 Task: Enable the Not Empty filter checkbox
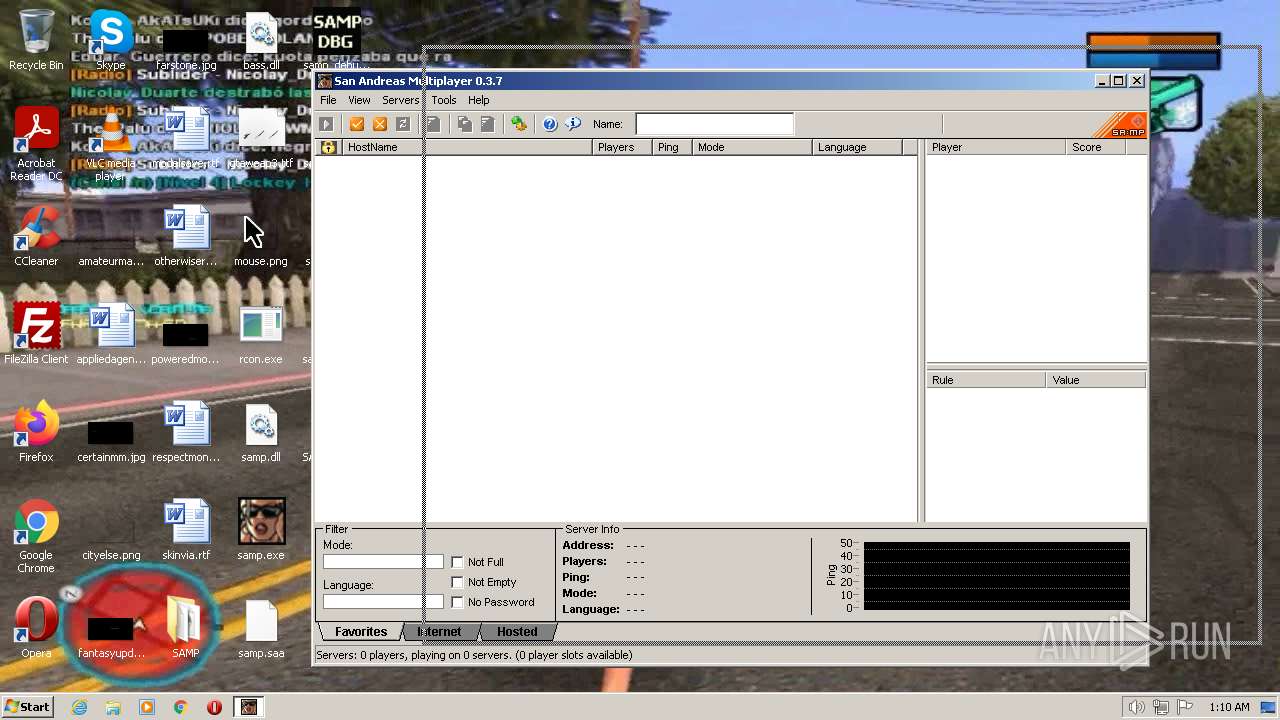pos(457,582)
